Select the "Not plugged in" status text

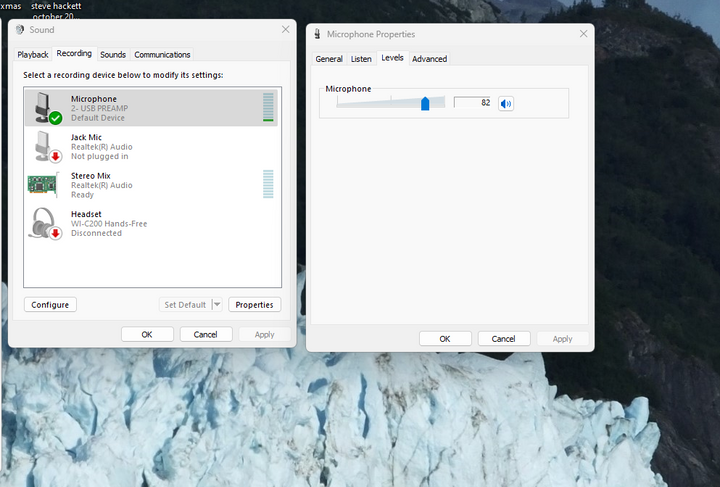tap(100, 157)
